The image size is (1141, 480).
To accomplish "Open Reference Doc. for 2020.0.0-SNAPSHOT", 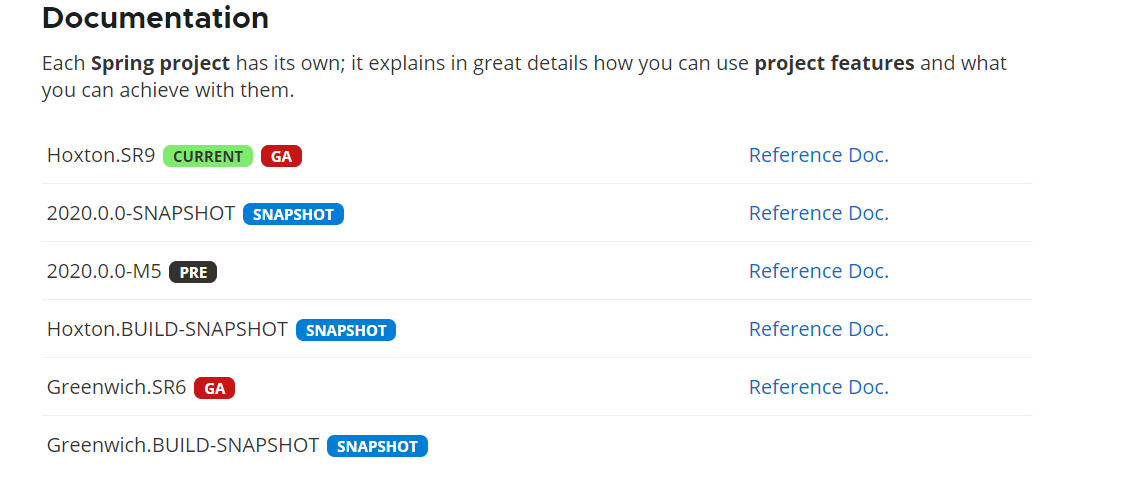I will [x=818, y=213].
